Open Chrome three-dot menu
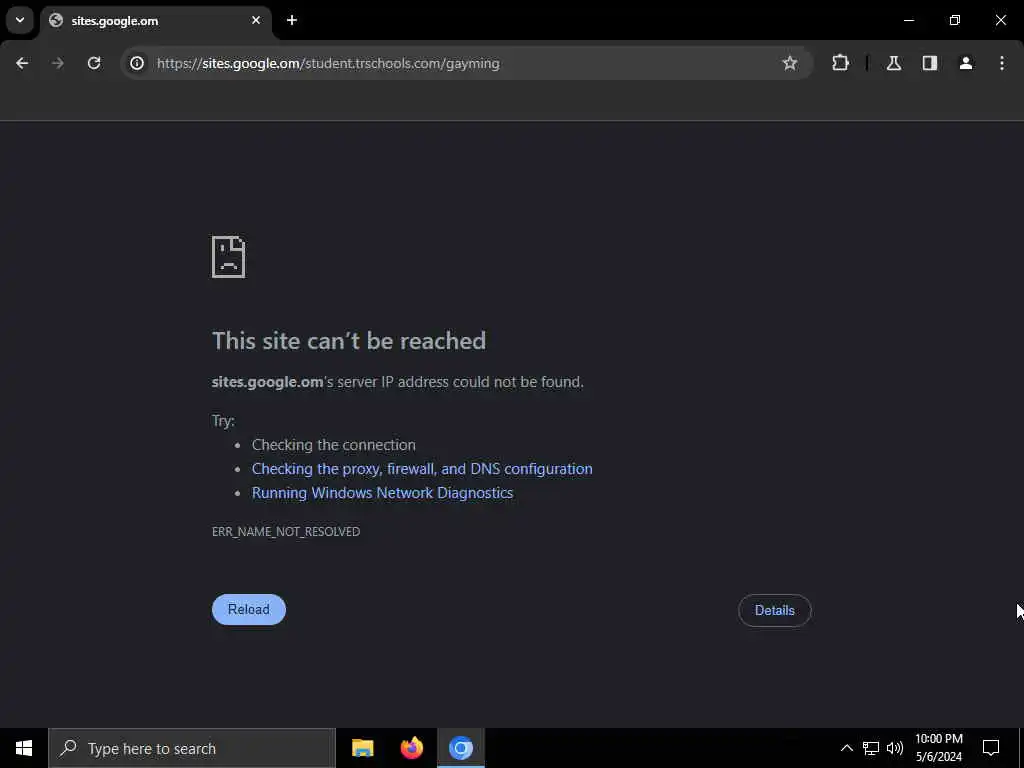This screenshot has width=1024, height=768. 1002,63
